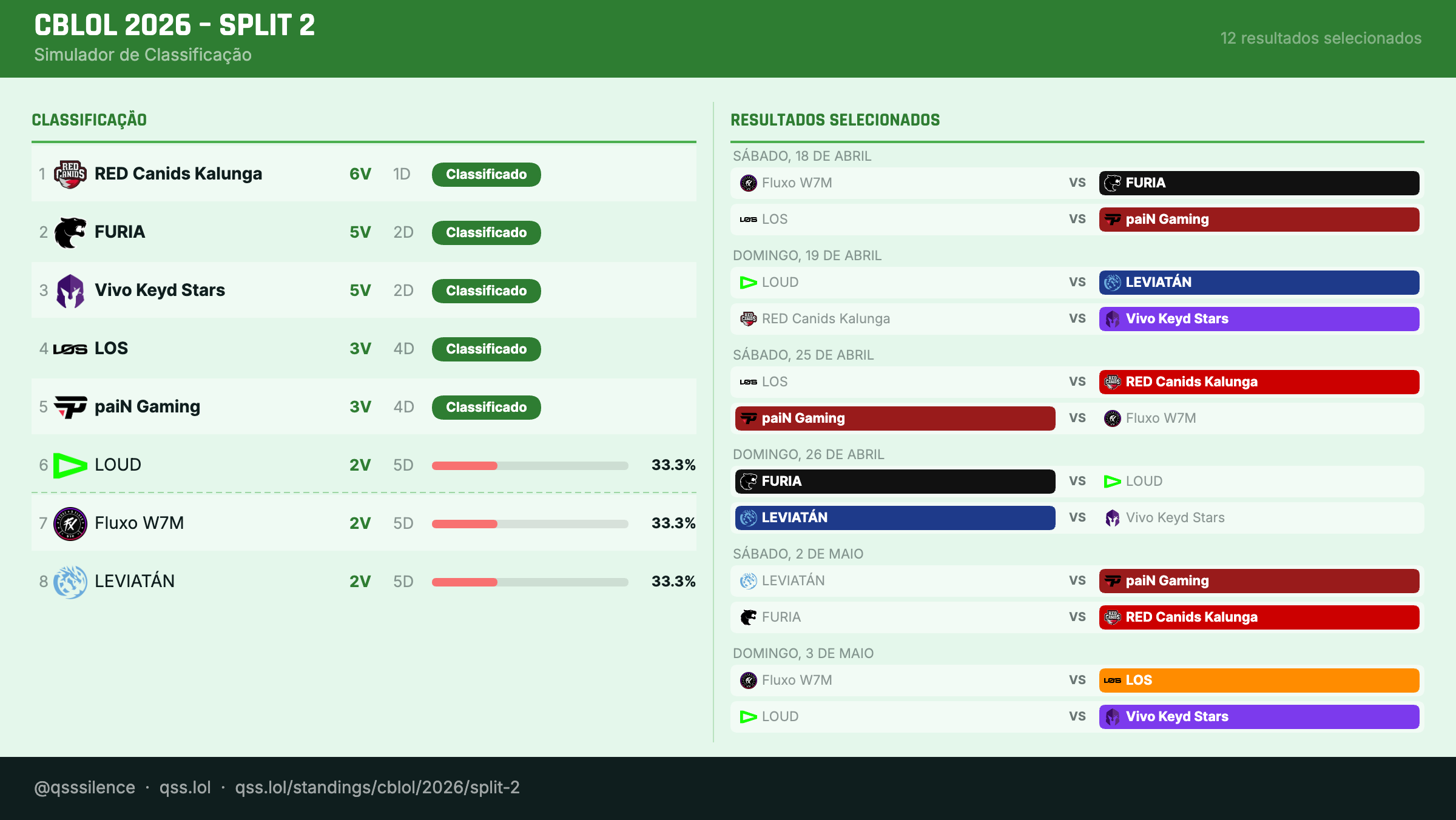Click the LOS logo next to rank 4
Image resolution: width=1456 pixels, height=820 pixels.
pyautogui.click(x=70, y=348)
